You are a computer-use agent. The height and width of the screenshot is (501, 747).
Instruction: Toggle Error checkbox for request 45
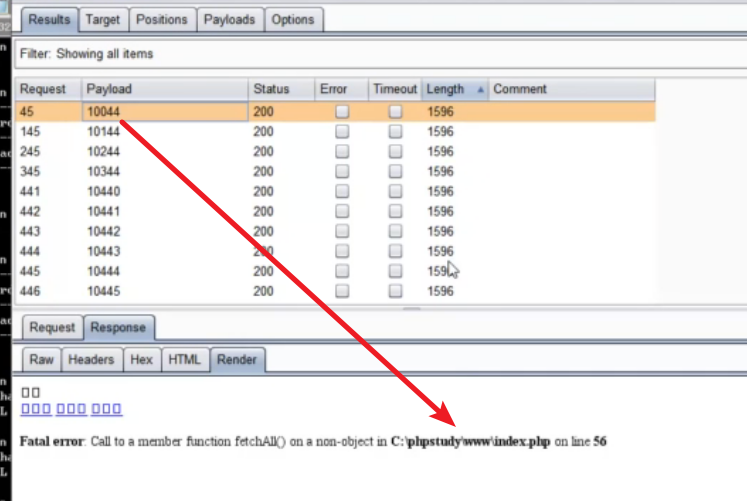(x=342, y=111)
